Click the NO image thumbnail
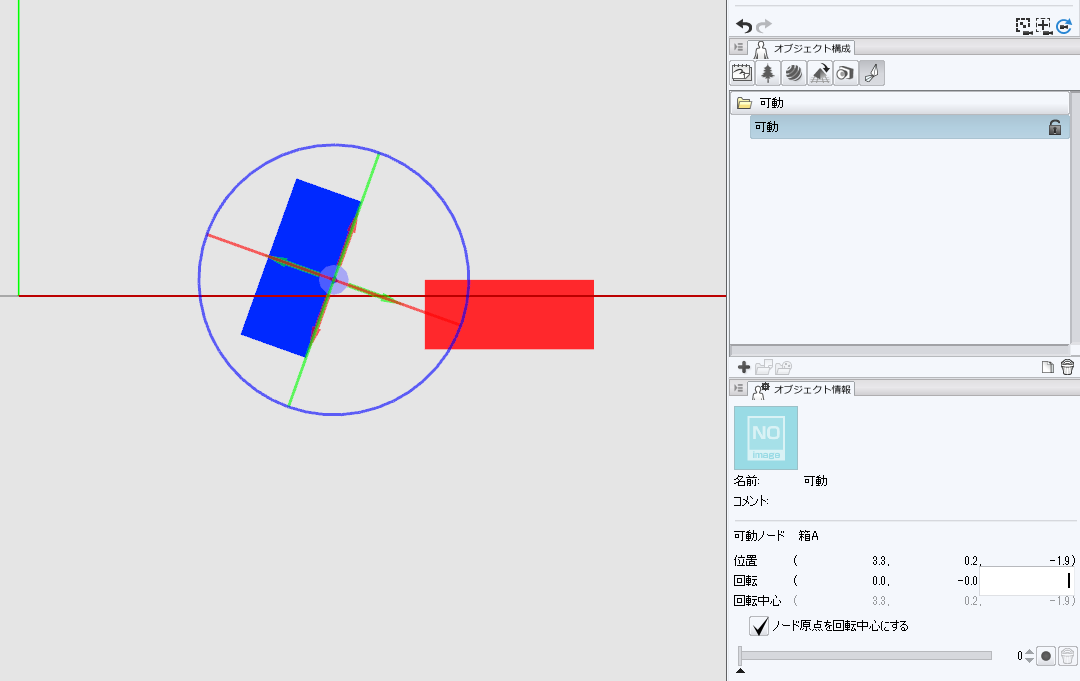 tap(766, 438)
